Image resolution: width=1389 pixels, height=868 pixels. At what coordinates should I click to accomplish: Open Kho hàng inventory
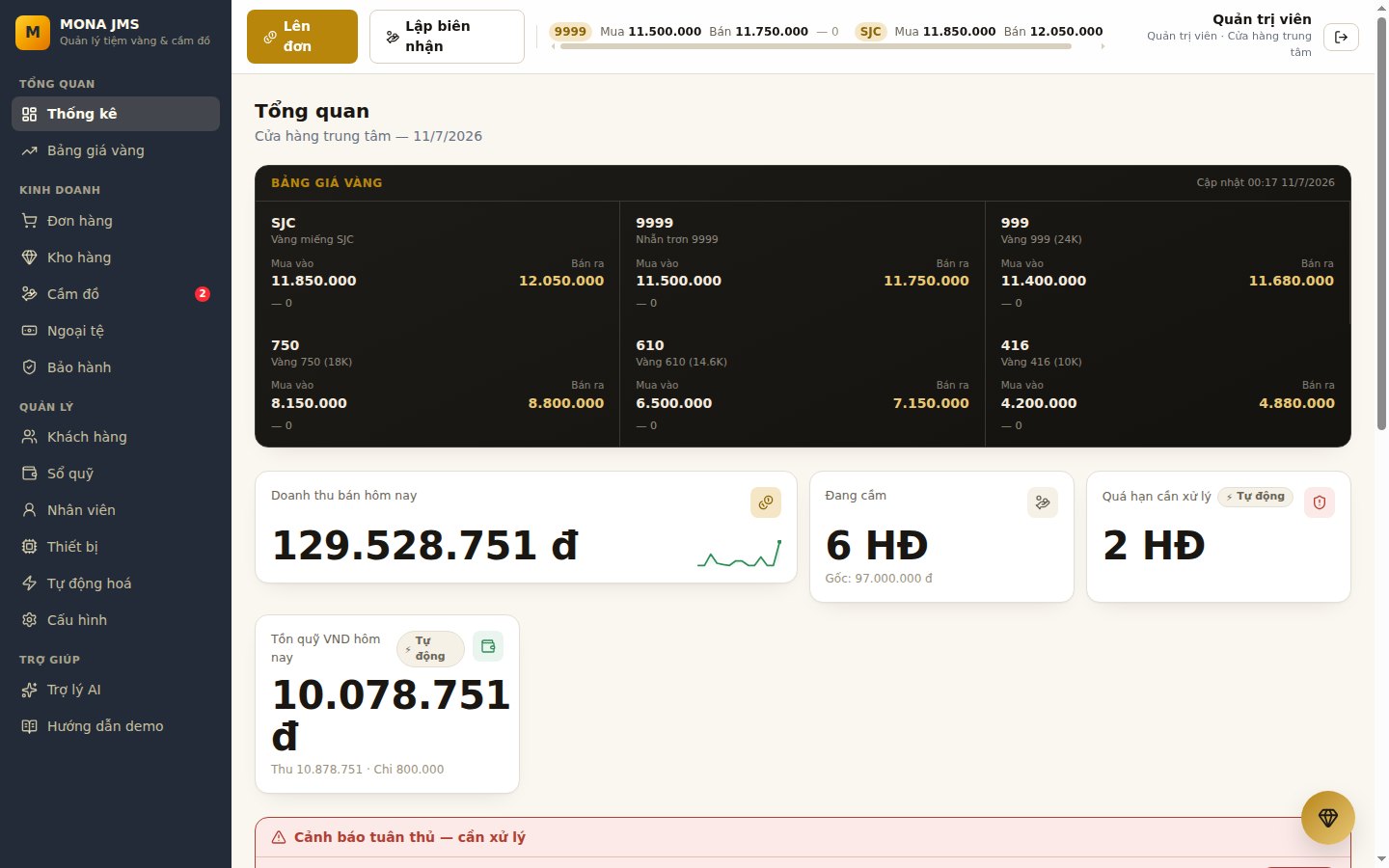(x=116, y=258)
